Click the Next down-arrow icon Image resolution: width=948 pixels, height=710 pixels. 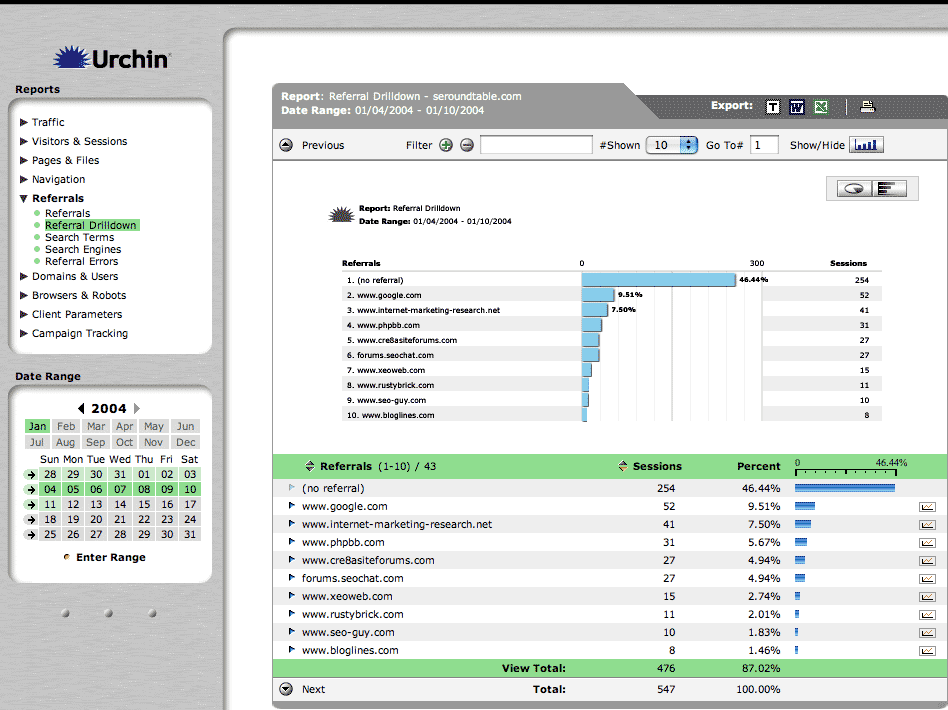tap(286, 689)
